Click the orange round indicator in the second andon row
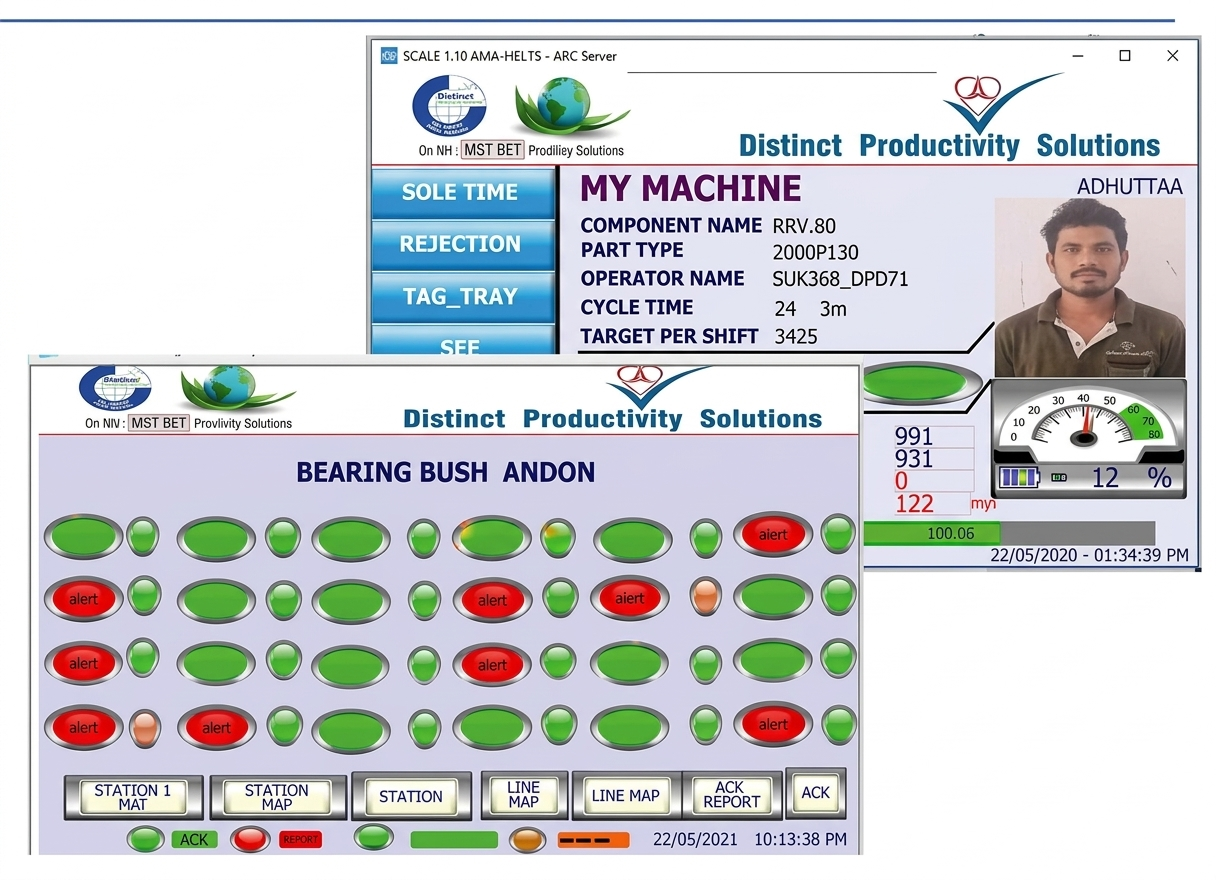 click(x=706, y=597)
